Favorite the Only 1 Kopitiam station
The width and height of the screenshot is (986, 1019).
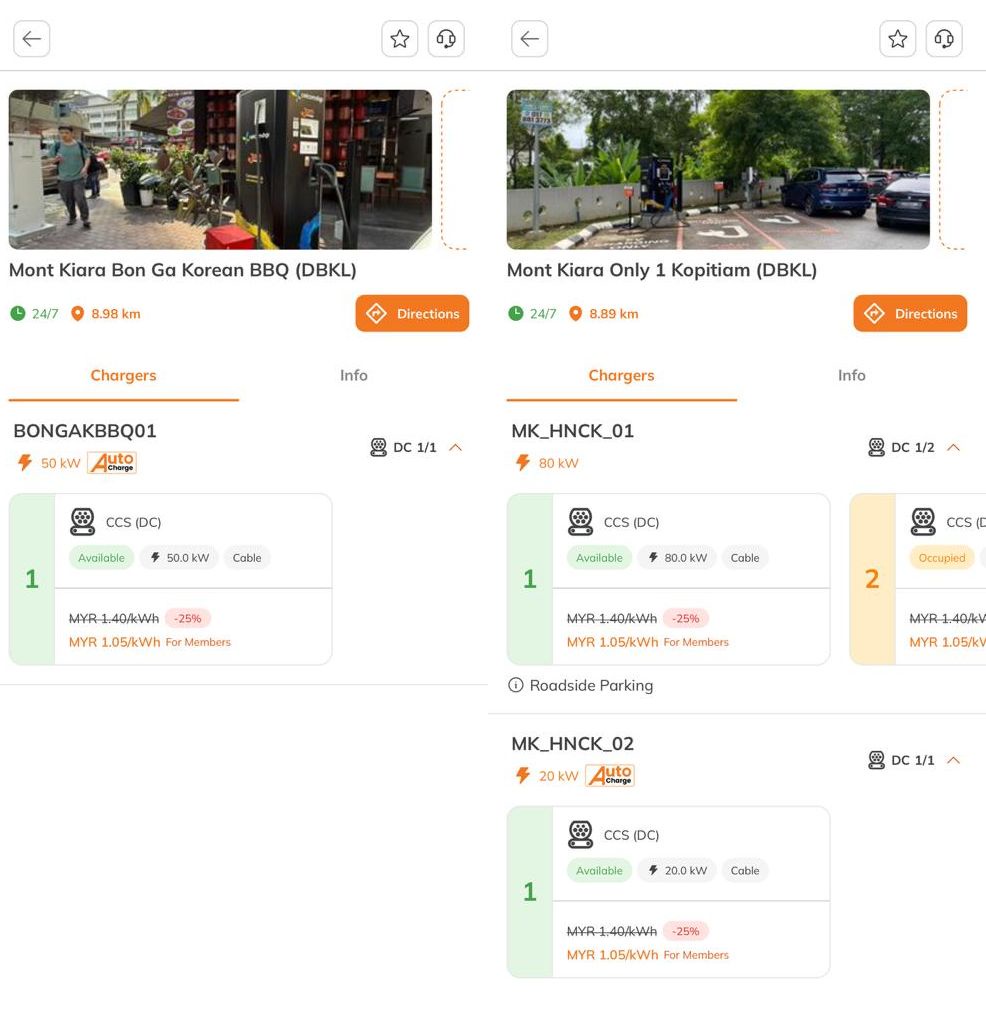pos(898,39)
